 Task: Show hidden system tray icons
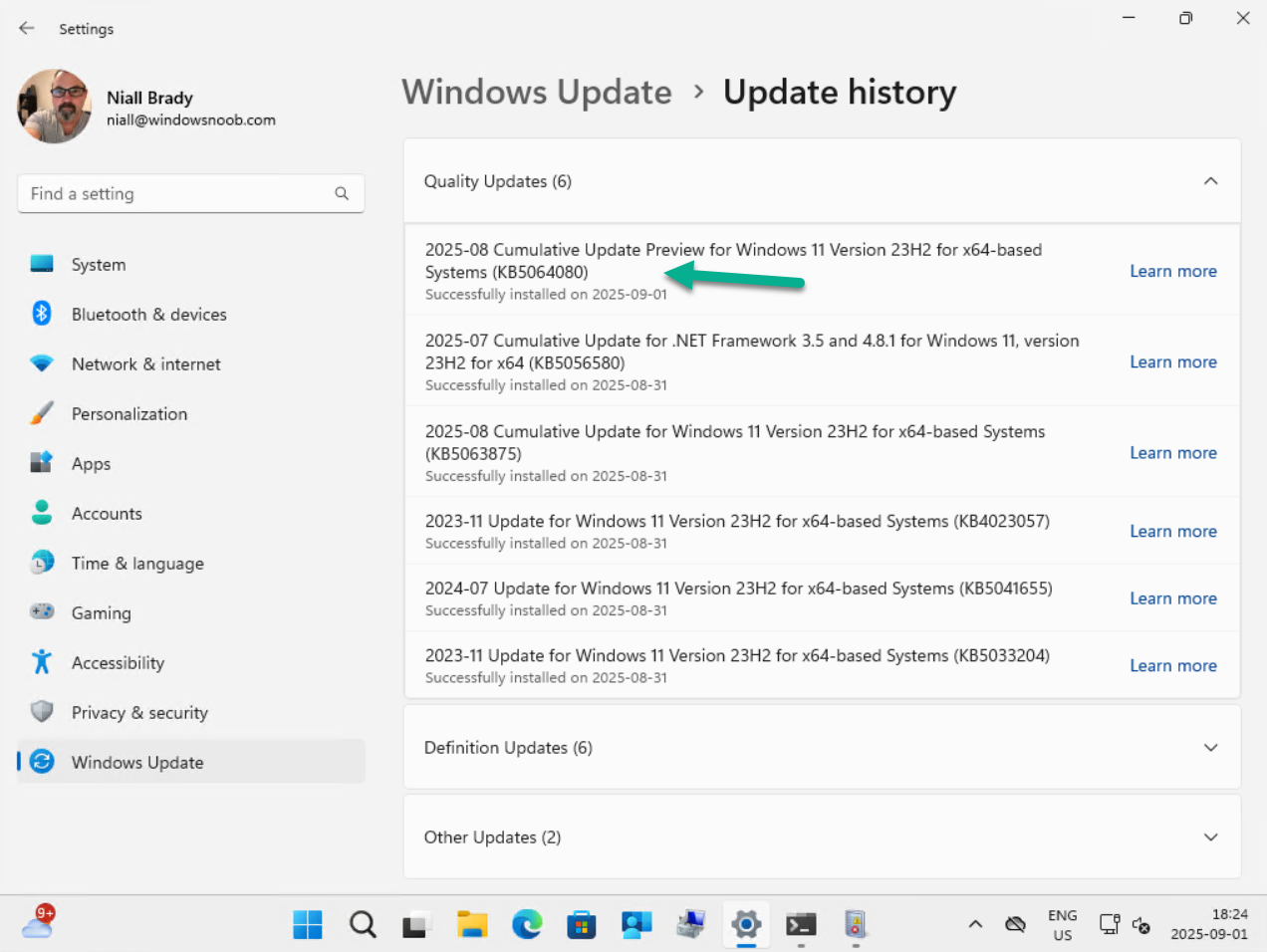(975, 925)
